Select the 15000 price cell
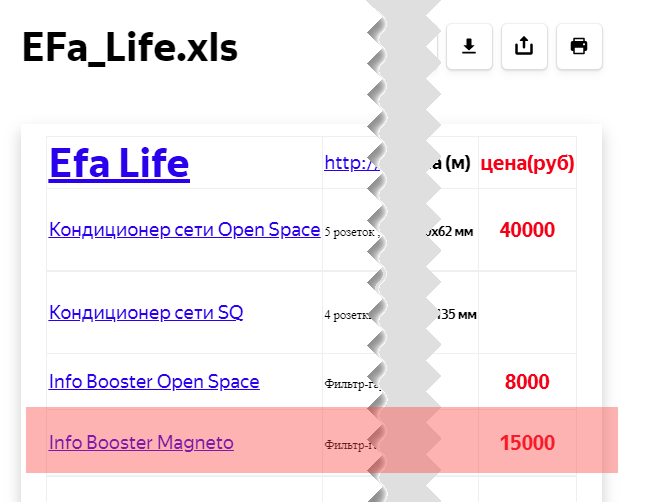 coord(527,443)
